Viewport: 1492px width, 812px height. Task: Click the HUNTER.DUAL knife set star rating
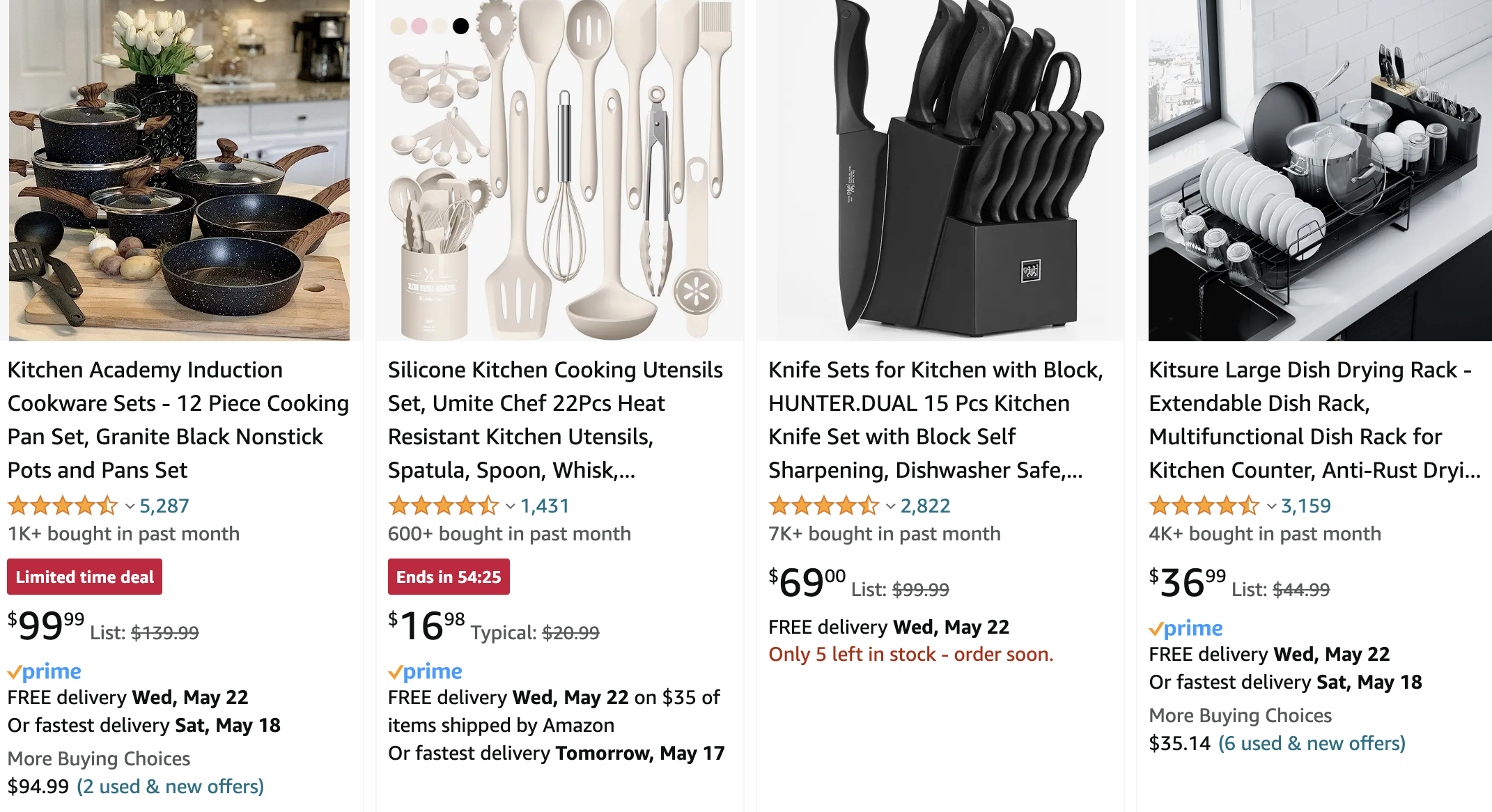pyautogui.click(x=823, y=506)
